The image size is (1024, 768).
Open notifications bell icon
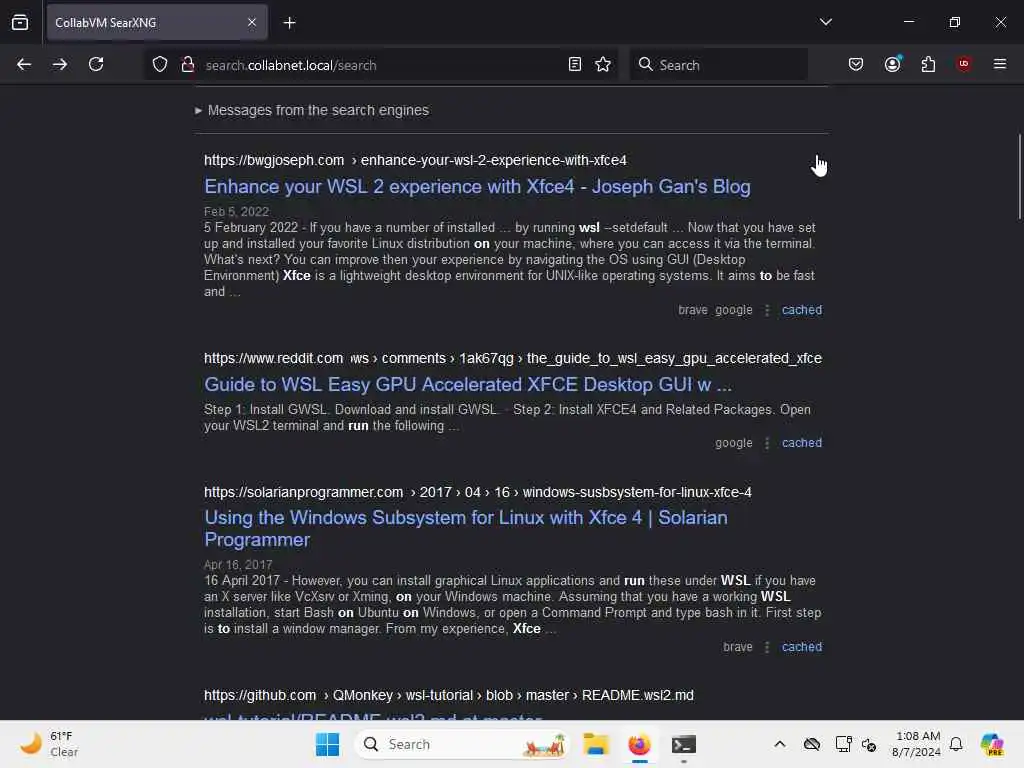(956, 744)
